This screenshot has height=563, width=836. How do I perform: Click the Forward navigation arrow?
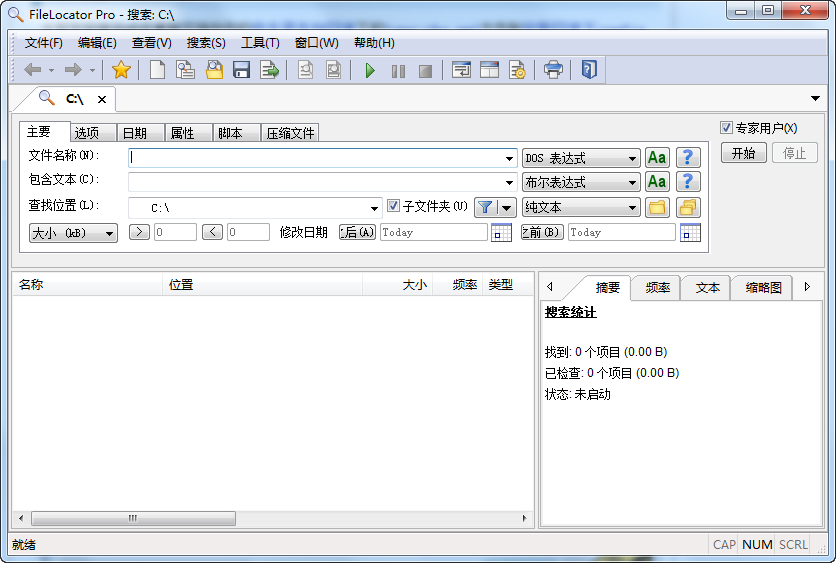pyautogui.click(x=73, y=70)
